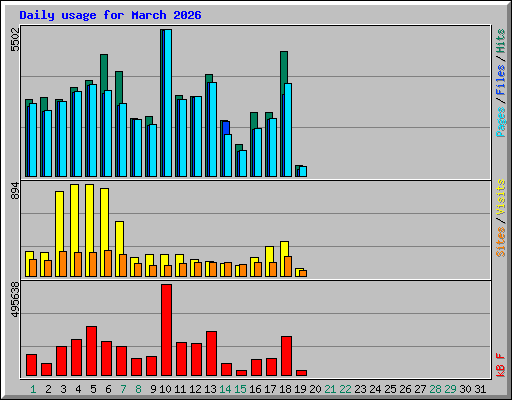Click day 25 on the date axis
The image size is (512, 400).
tap(390, 389)
